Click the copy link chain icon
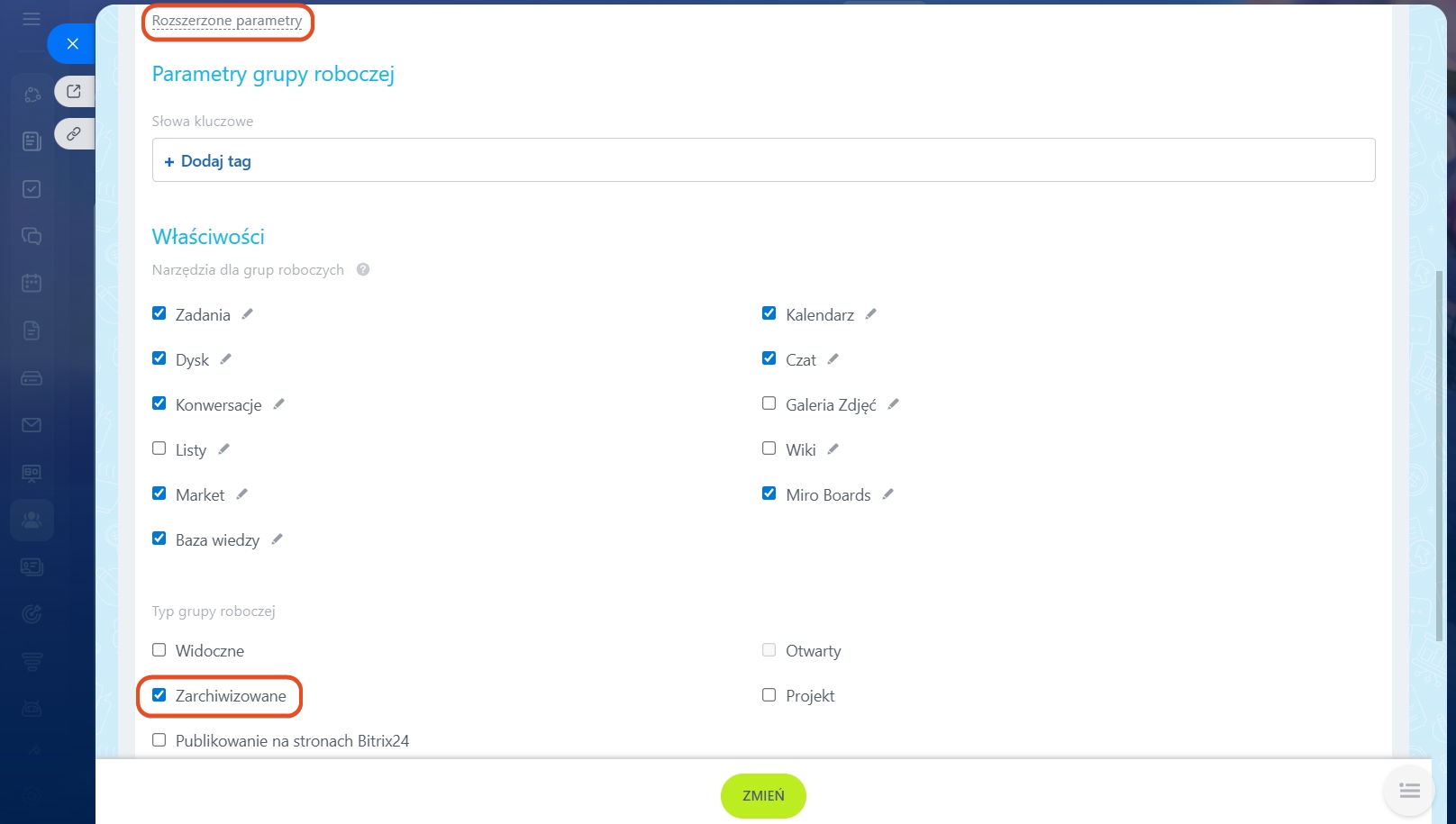This screenshot has height=824, width=1456. pyautogui.click(x=74, y=133)
